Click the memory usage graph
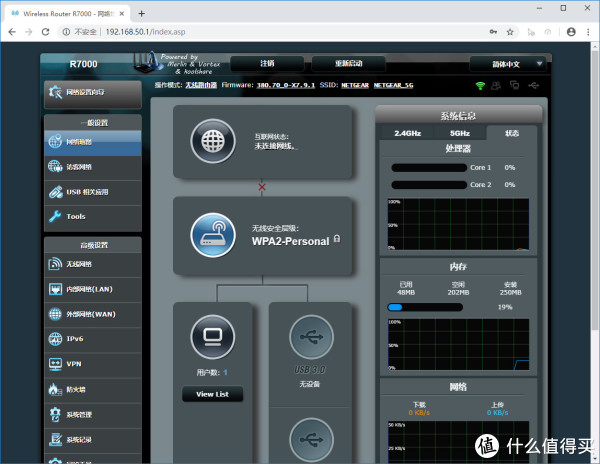The height and width of the screenshot is (464, 600). pos(458,344)
